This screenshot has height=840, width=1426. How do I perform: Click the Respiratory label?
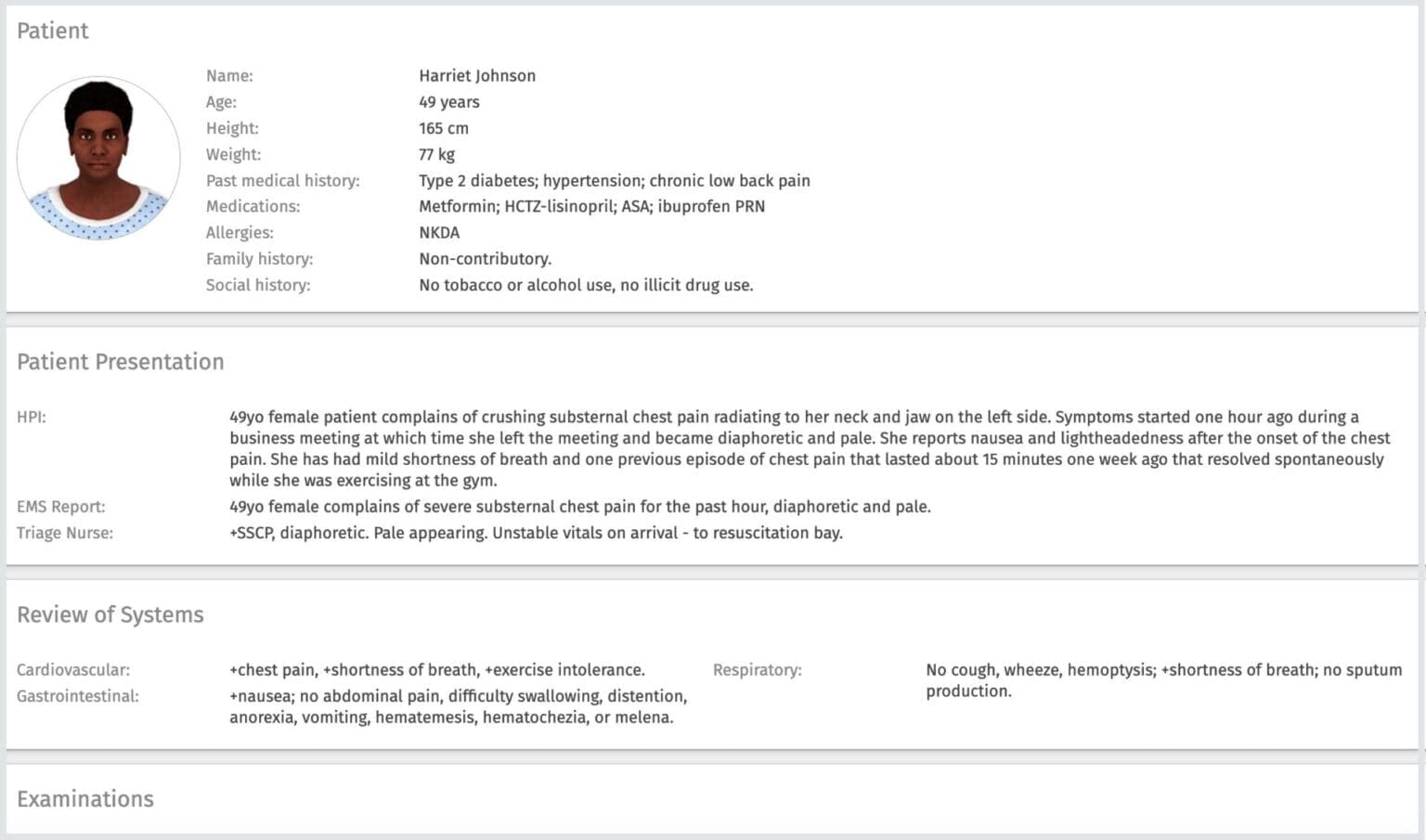click(758, 670)
